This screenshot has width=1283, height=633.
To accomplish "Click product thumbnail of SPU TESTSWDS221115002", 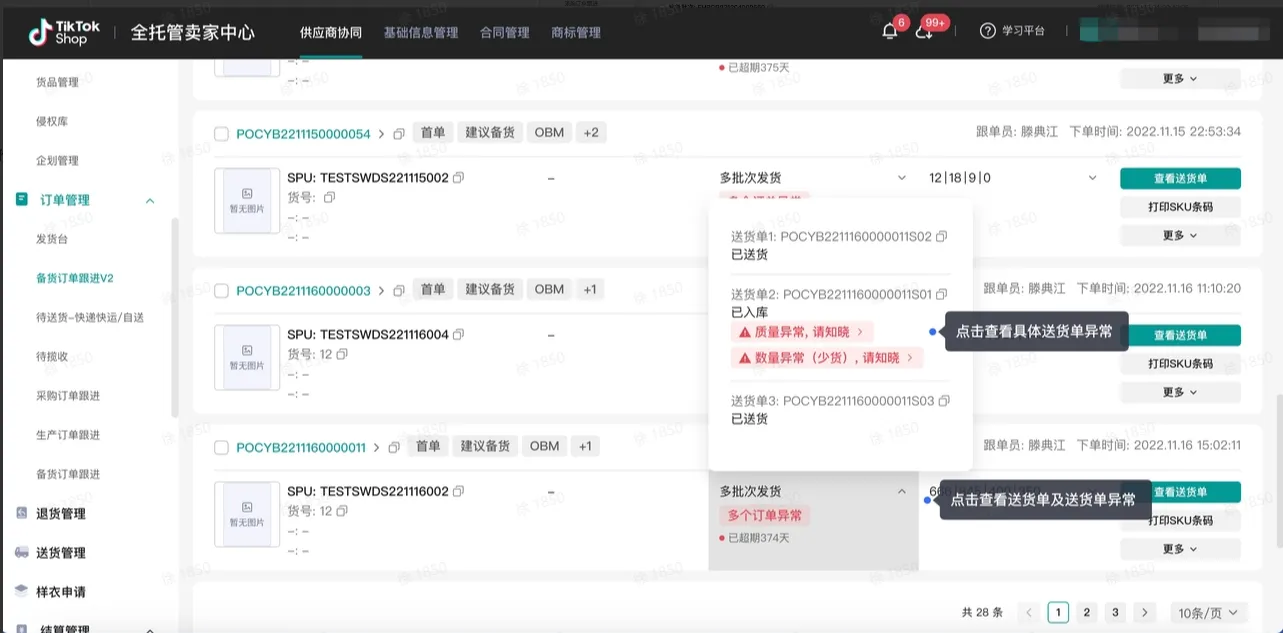I will (247, 201).
